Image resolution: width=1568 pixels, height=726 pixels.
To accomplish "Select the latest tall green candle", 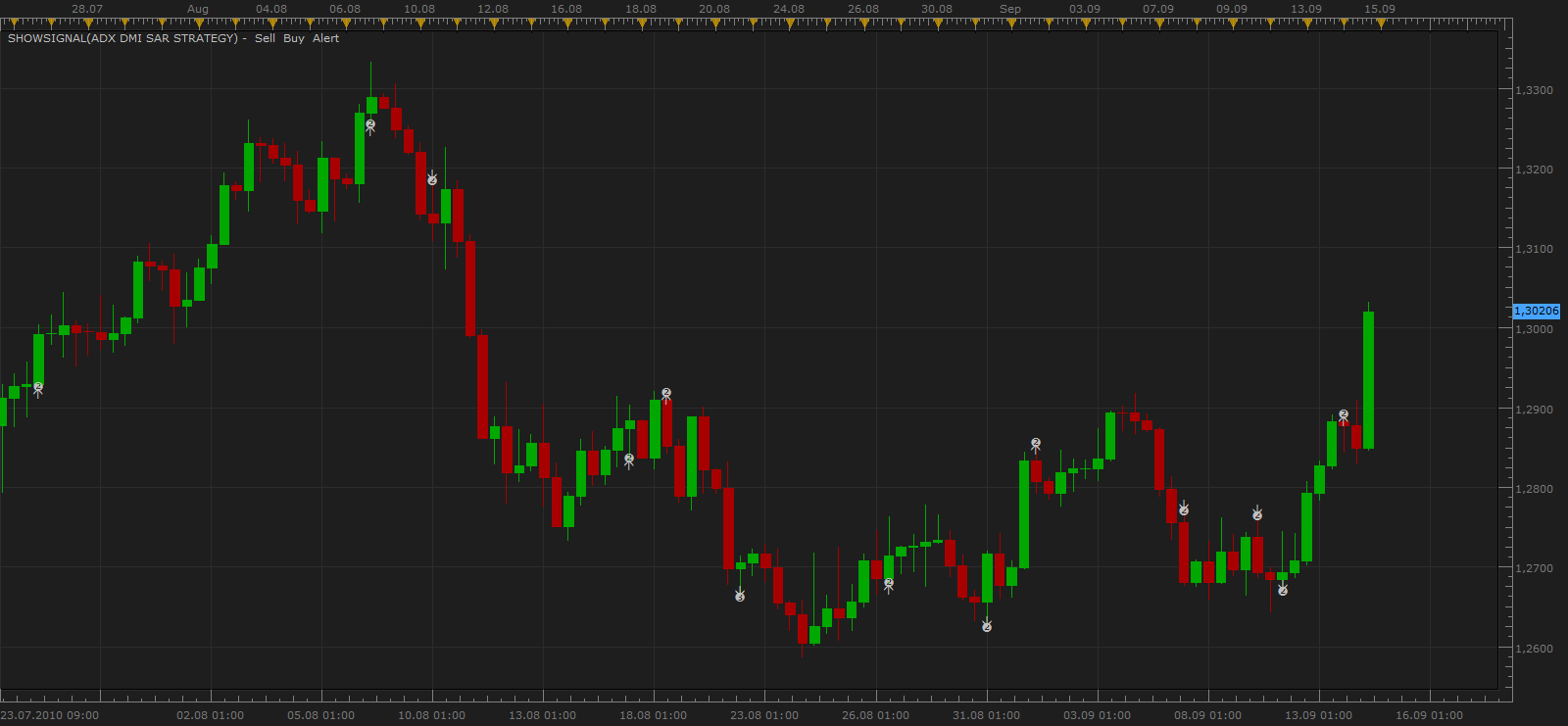I will 1368,380.
